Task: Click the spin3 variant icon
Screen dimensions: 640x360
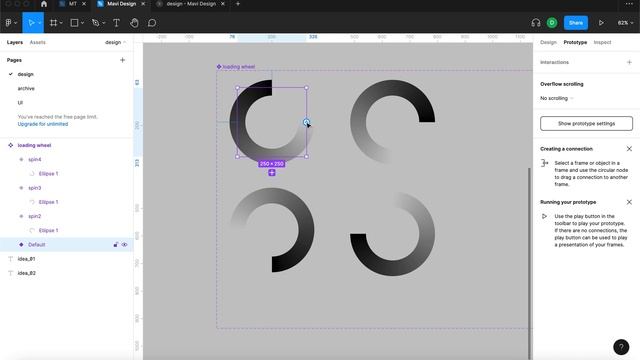Action: click(21, 188)
